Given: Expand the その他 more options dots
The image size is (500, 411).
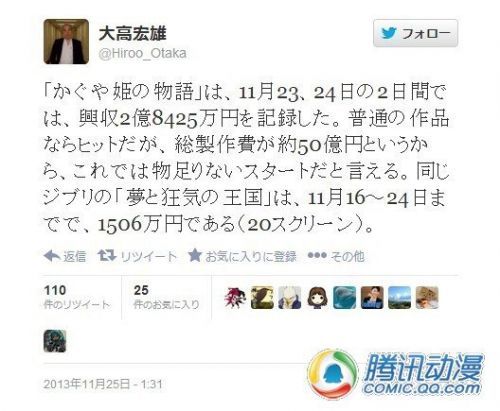Looking at the screenshot, I should pos(317,255).
